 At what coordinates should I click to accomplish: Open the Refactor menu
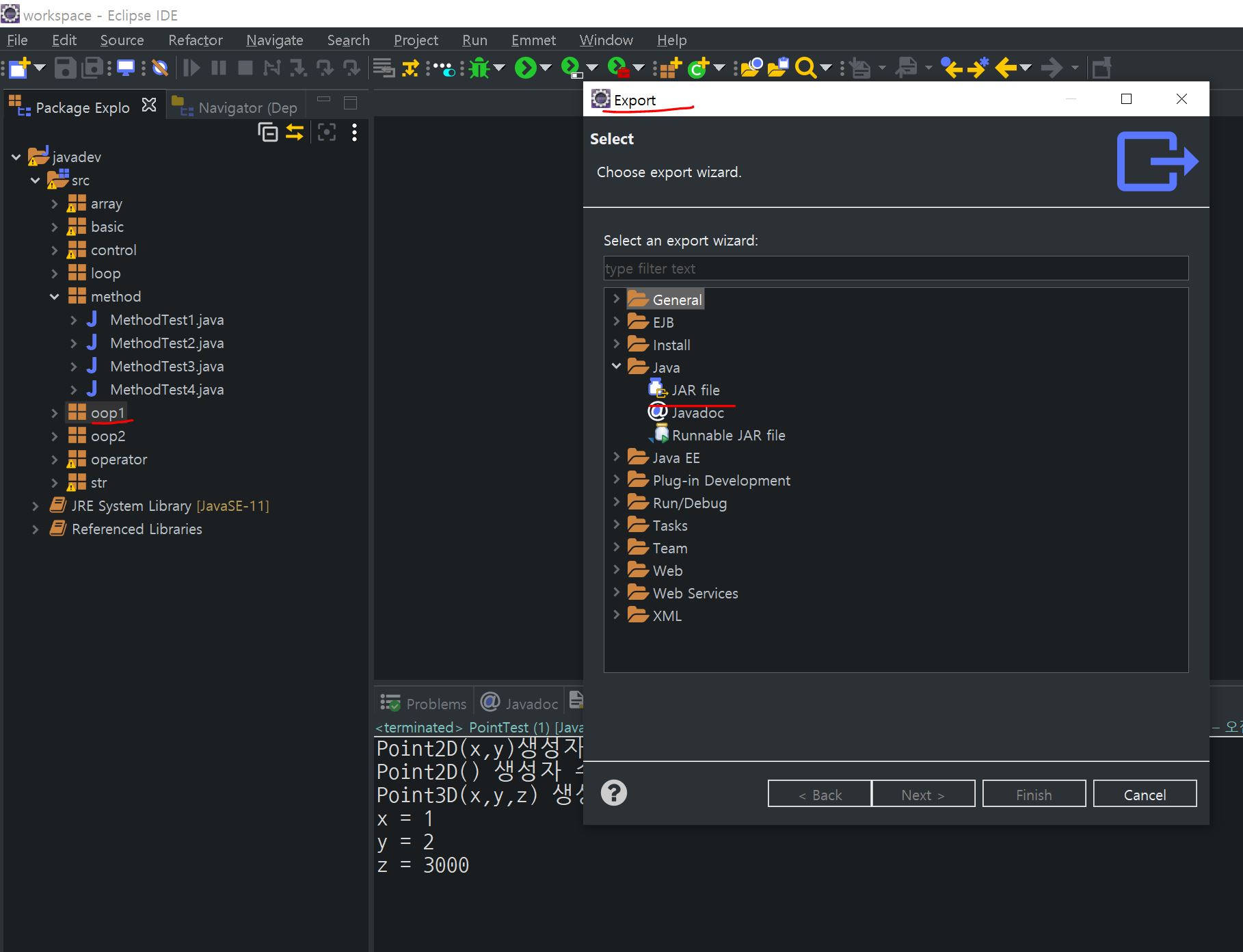[x=196, y=40]
